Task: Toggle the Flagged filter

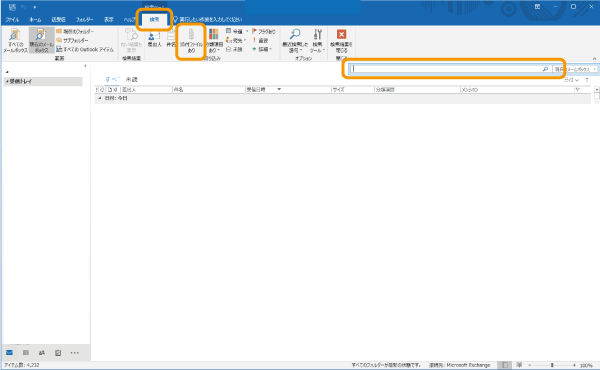Action: [x=264, y=31]
